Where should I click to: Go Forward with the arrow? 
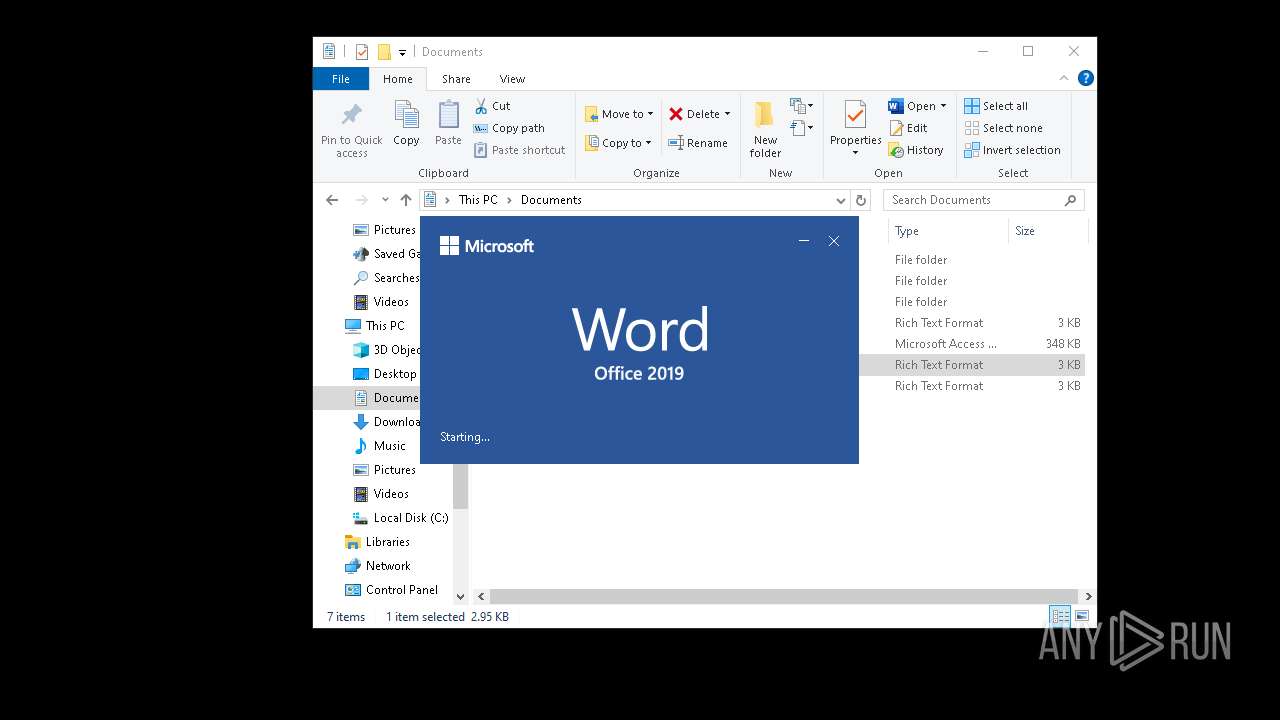(361, 200)
